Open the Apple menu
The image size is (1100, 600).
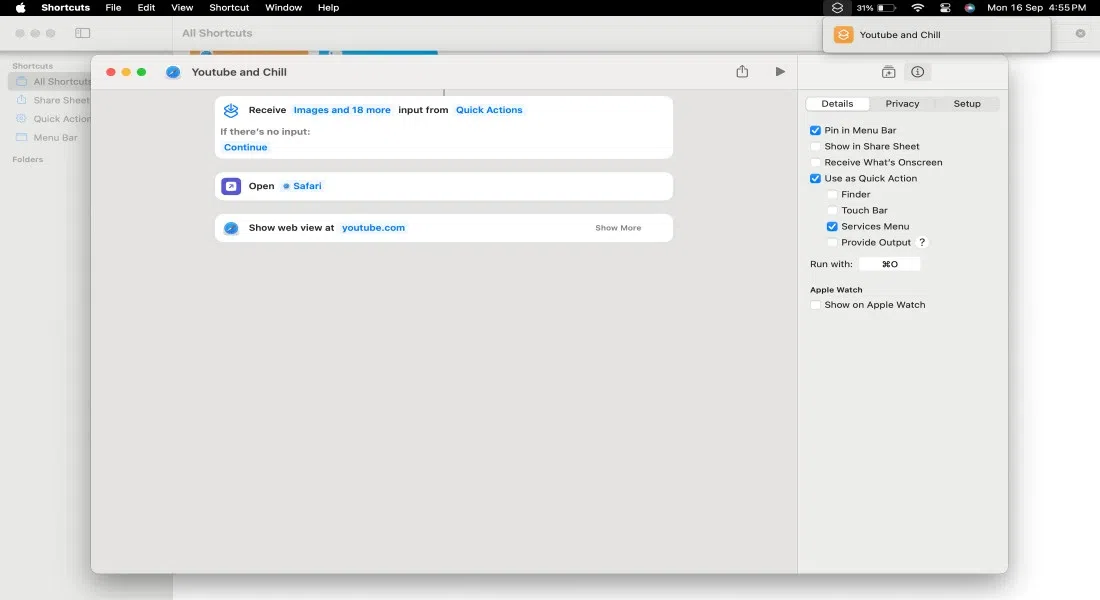tap(20, 8)
